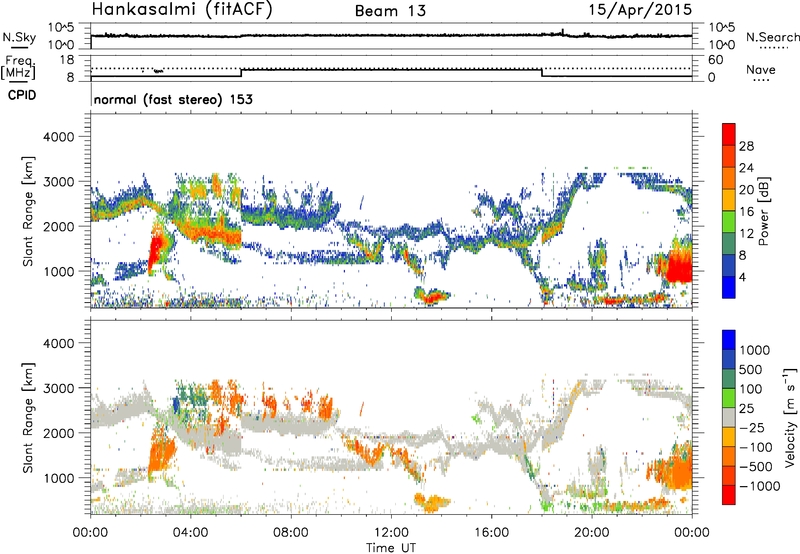The image size is (800, 554).
Task: Click the 'Velocity [m s⁻¹]' colorbar label
Action: point(791,417)
